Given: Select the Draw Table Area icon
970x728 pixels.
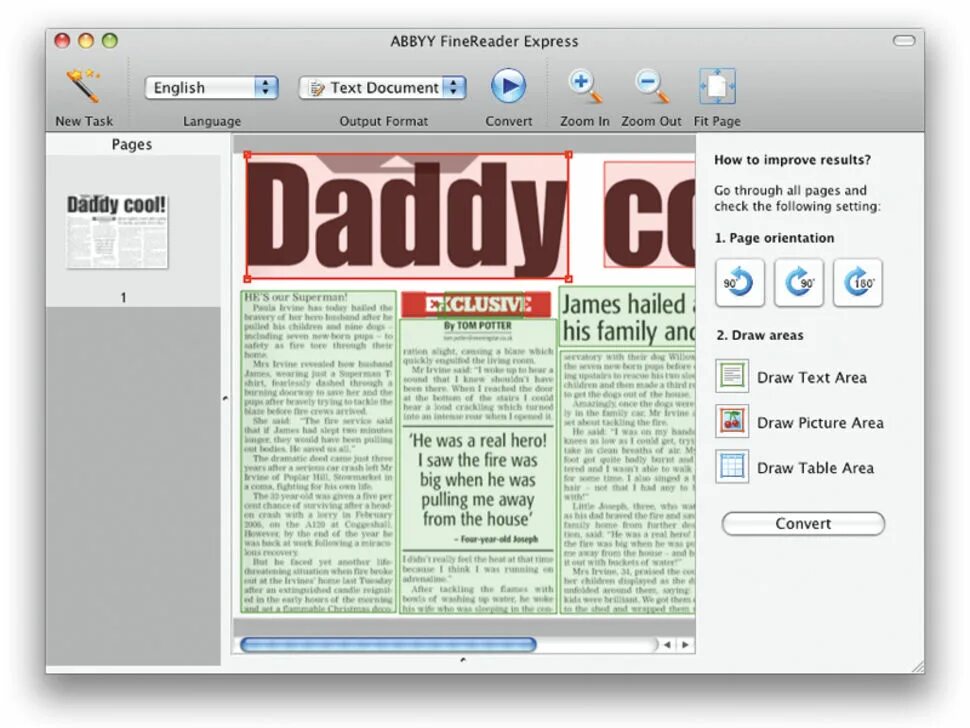Looking at the screenshot, I should pos(732,466).
